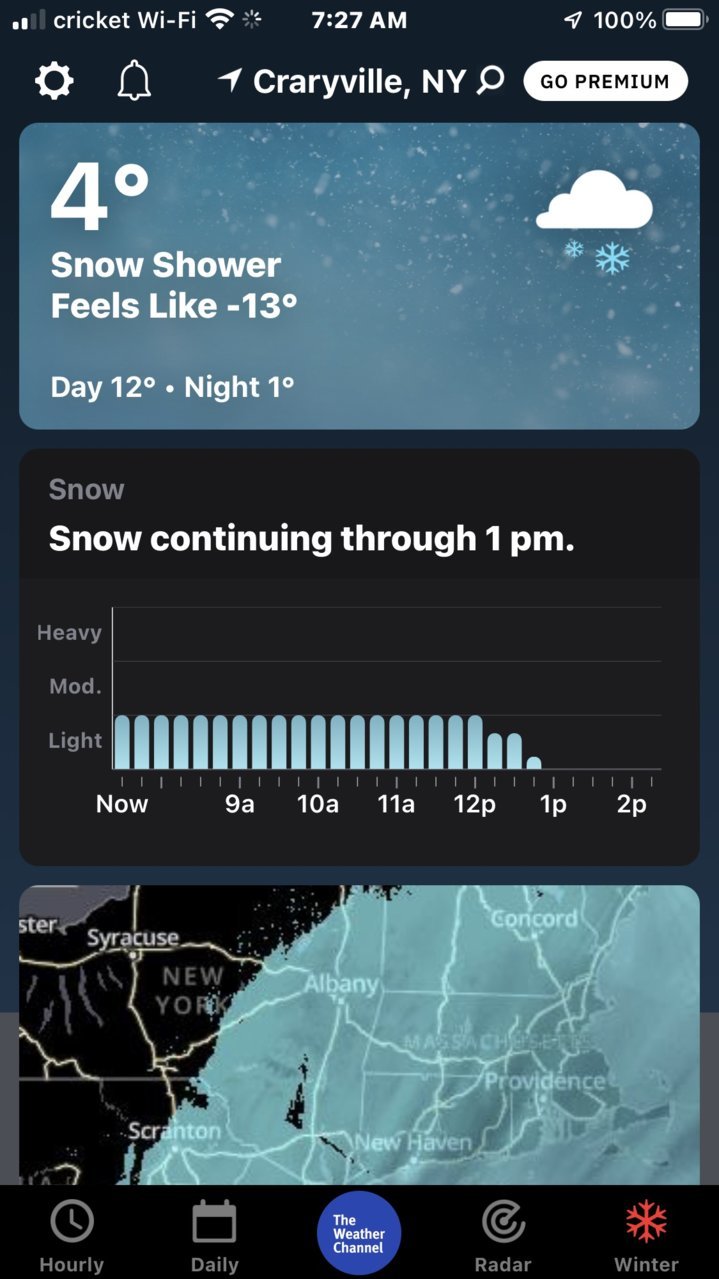Open location search magnifier icon
The height and width of the screenshot is (1279, 719).
point(490,80)
